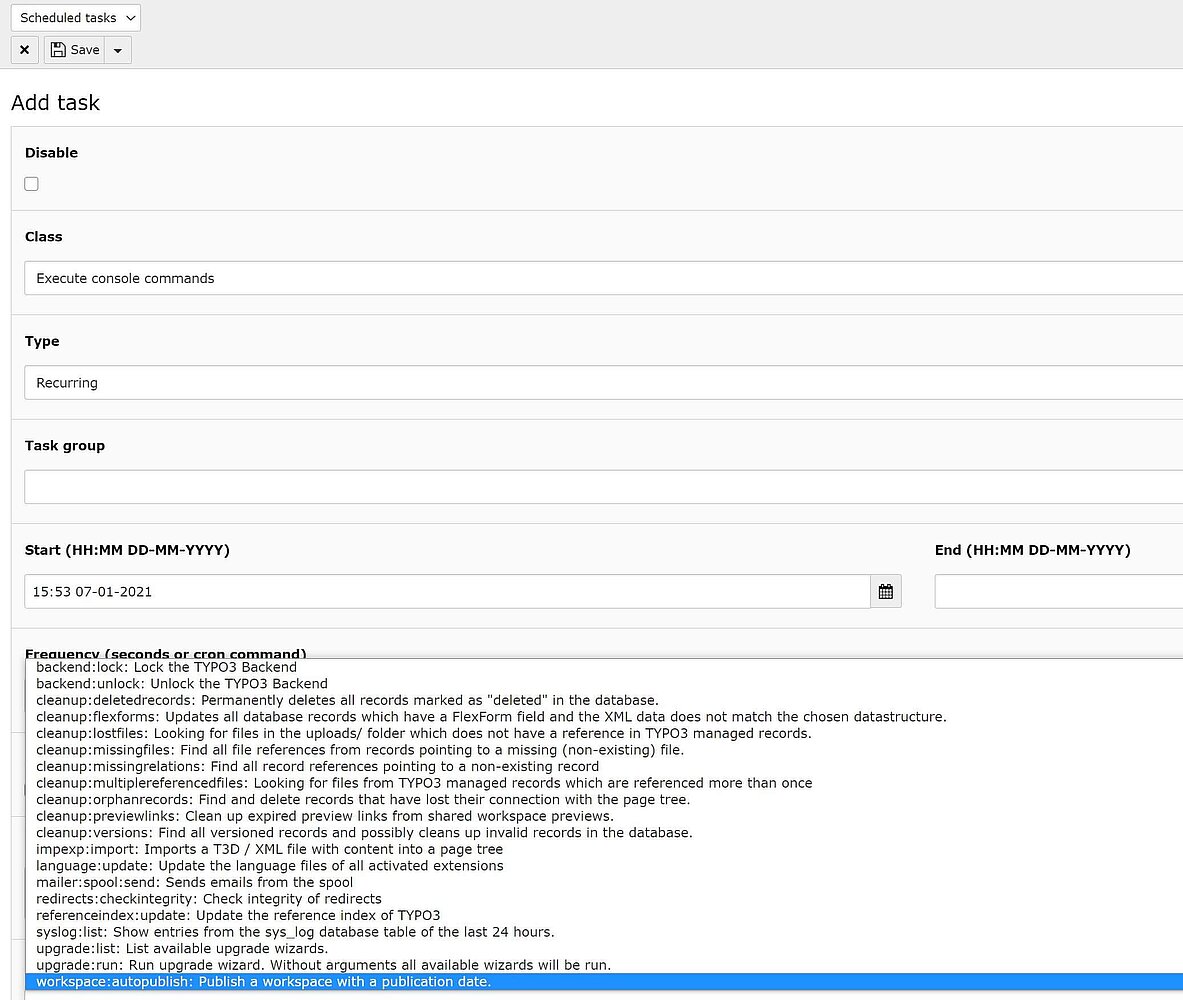Viewport: 1183px width, 1000px height.
Task: Expand the Type dropdown set to Recurring
Action: [x=600, y=383]
